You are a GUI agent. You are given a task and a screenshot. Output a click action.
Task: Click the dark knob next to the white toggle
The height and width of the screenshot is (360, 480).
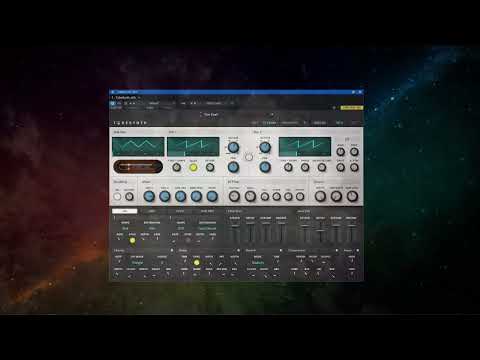(x=129, y=197)
